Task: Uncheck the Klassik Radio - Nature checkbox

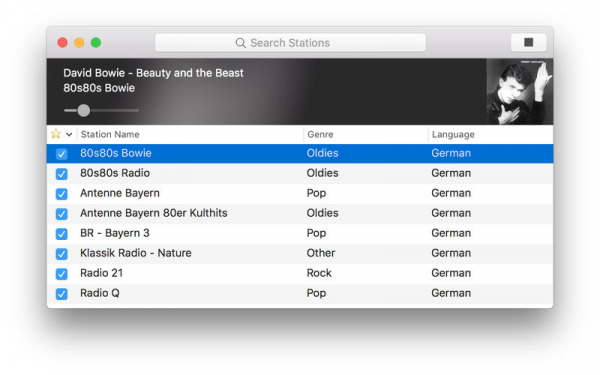Action: tap(61, 254)
